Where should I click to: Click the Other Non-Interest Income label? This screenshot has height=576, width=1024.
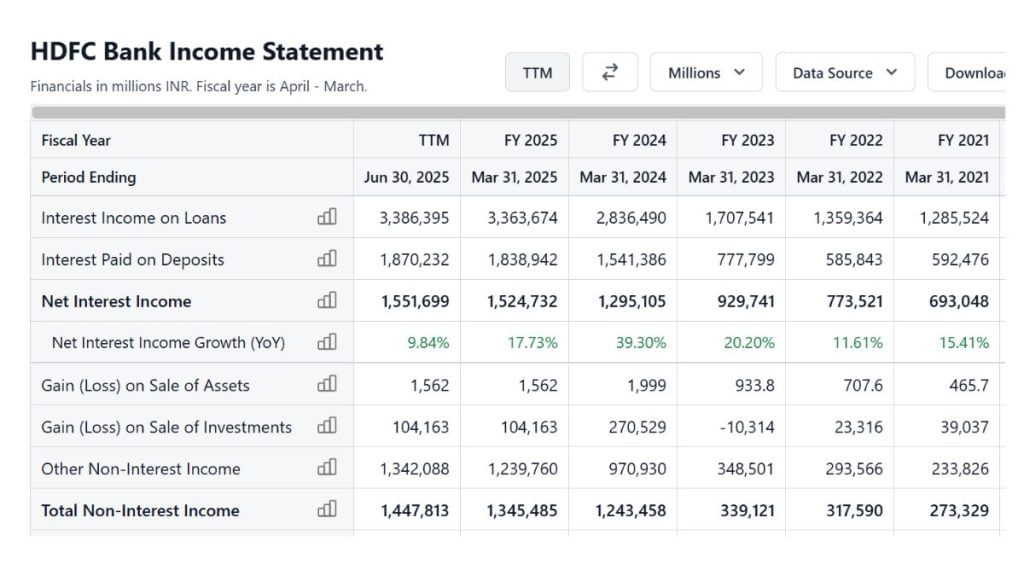click(x=140, y=469)
